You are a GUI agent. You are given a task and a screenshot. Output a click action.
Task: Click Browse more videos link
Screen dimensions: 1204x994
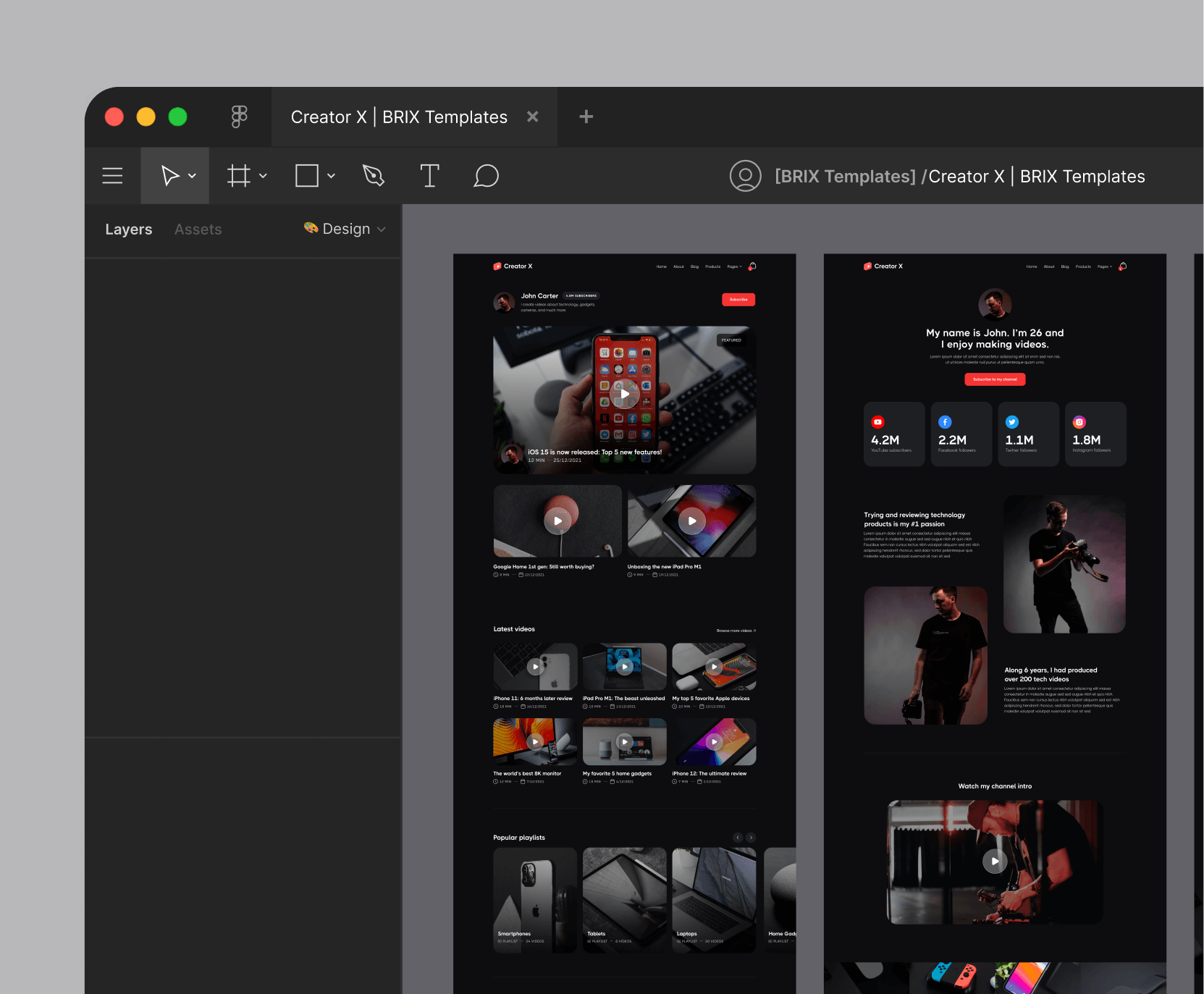(736, 631)
